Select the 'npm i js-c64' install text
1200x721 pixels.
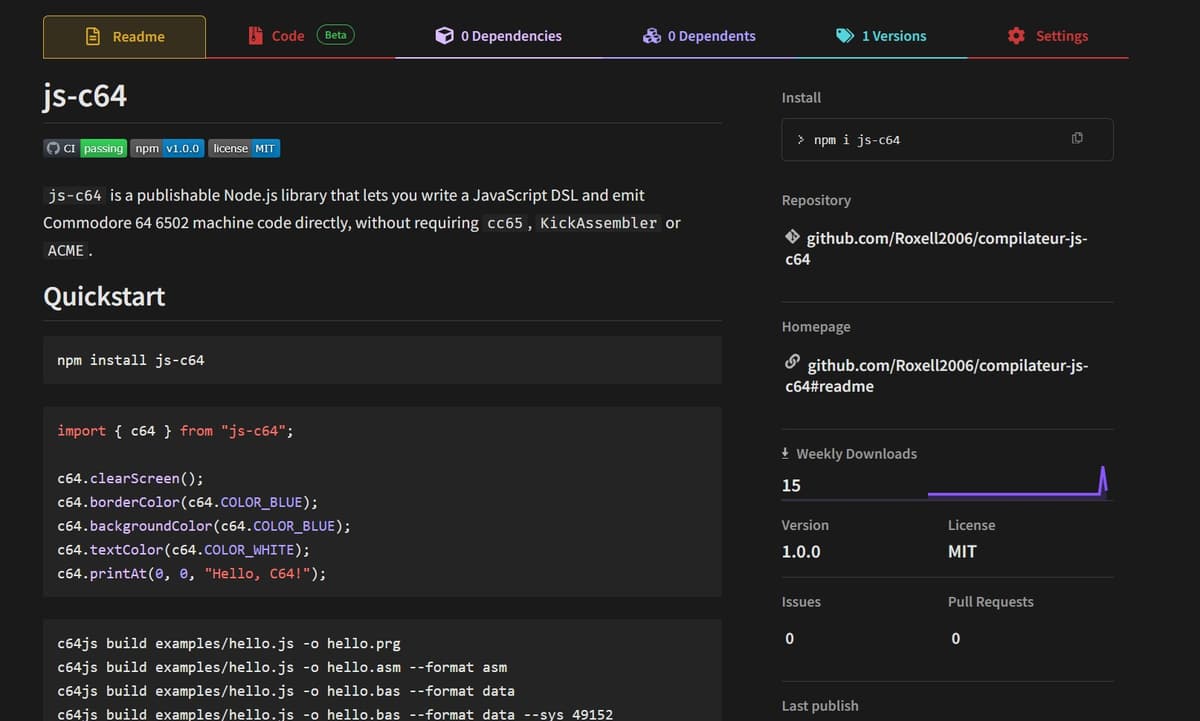coord(856,140)
